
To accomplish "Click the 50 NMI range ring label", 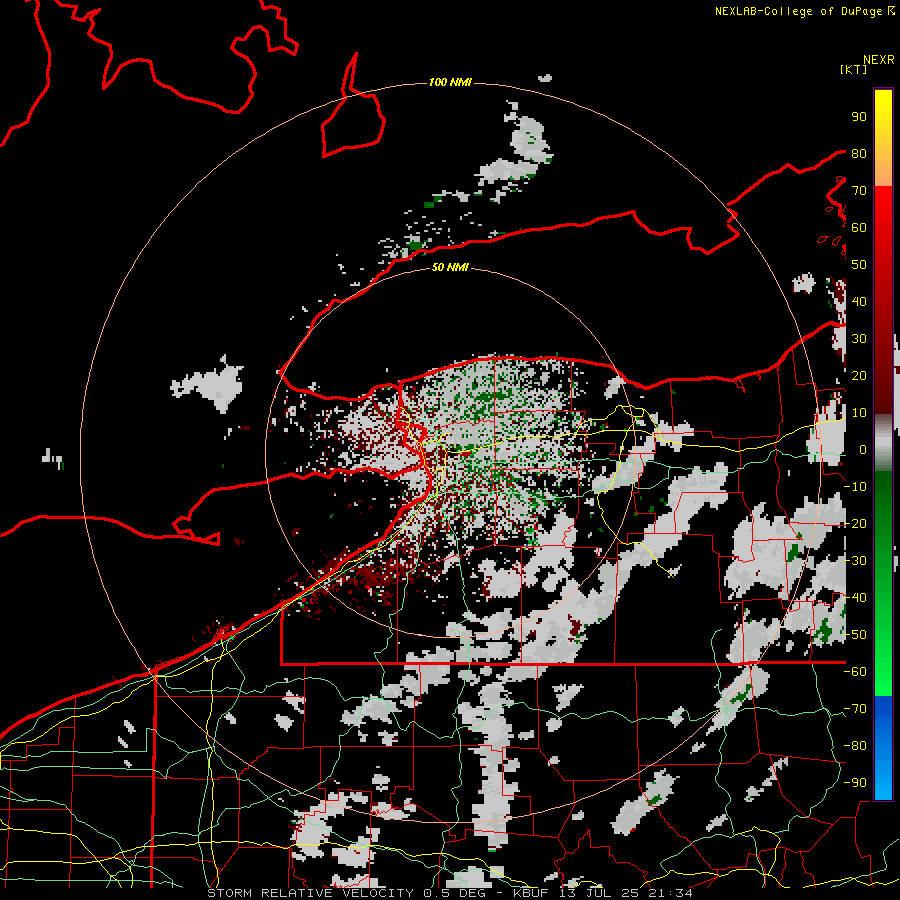I will click(450, 267).
